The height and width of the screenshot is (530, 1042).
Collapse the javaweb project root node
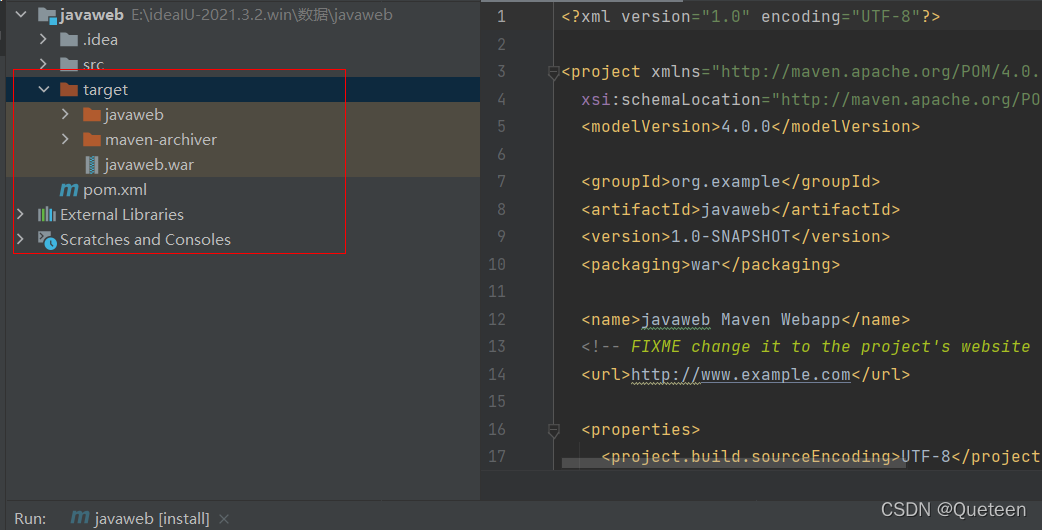pyautogui.click(x=21, y=14)
